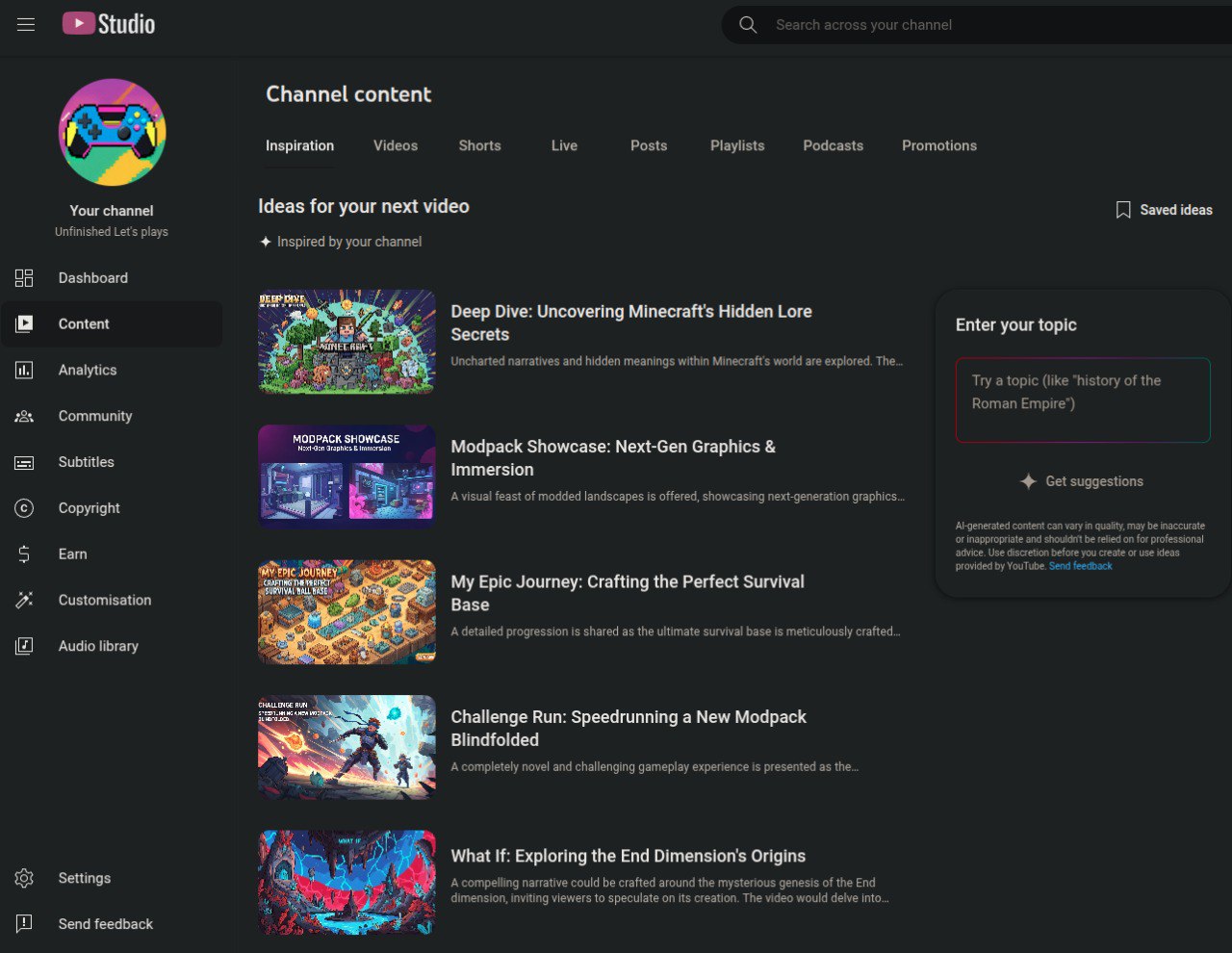Open Settings gear in the sidebar
The width and height of the screenshot is (1232, 953).
(x=24, y=878)
